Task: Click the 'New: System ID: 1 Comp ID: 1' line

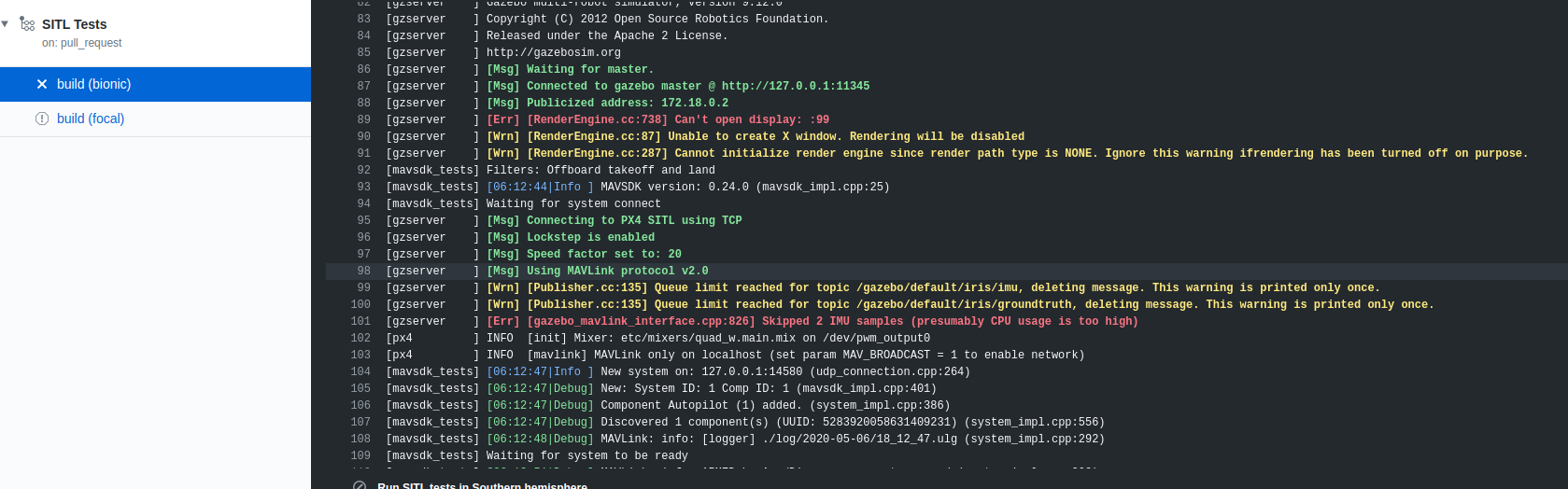Action: pyautogui.click(x=947, y=388)
